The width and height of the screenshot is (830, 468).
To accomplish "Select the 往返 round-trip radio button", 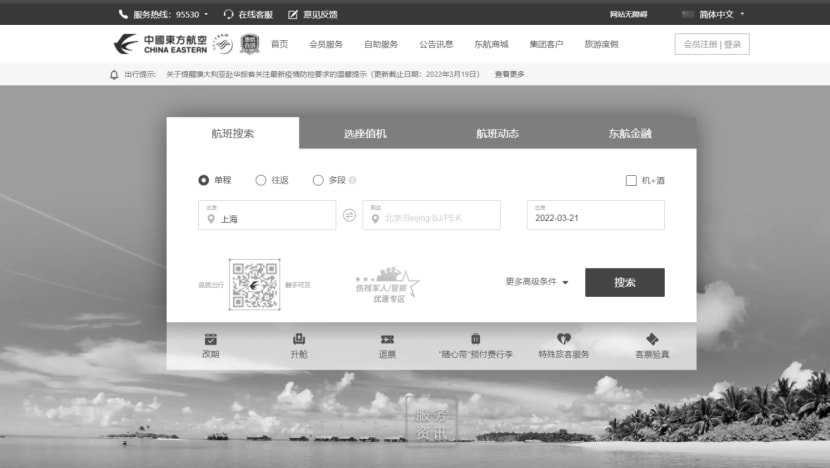I will click(261, 180).
